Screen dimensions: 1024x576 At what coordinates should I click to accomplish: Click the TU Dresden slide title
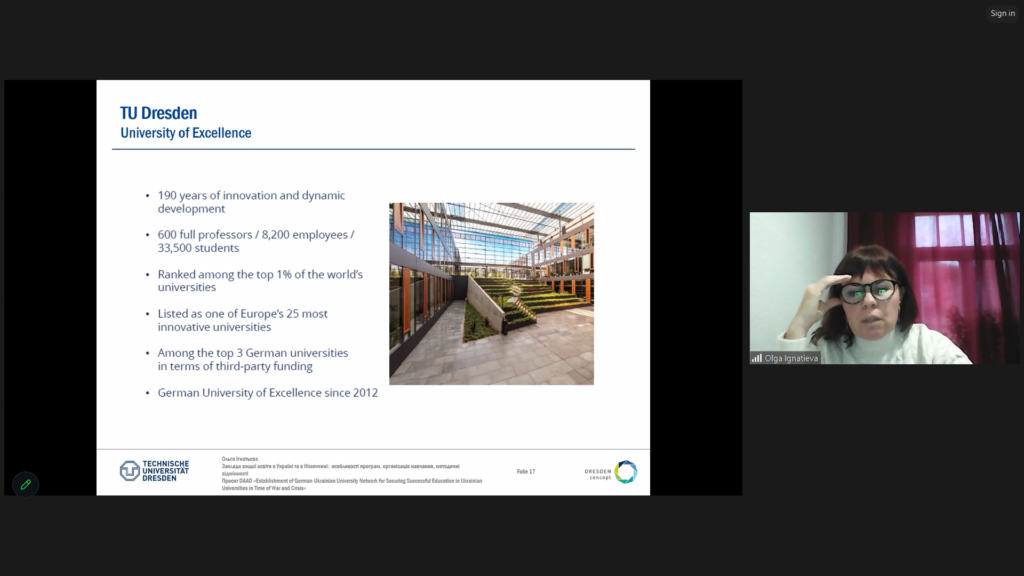[159, 113]
